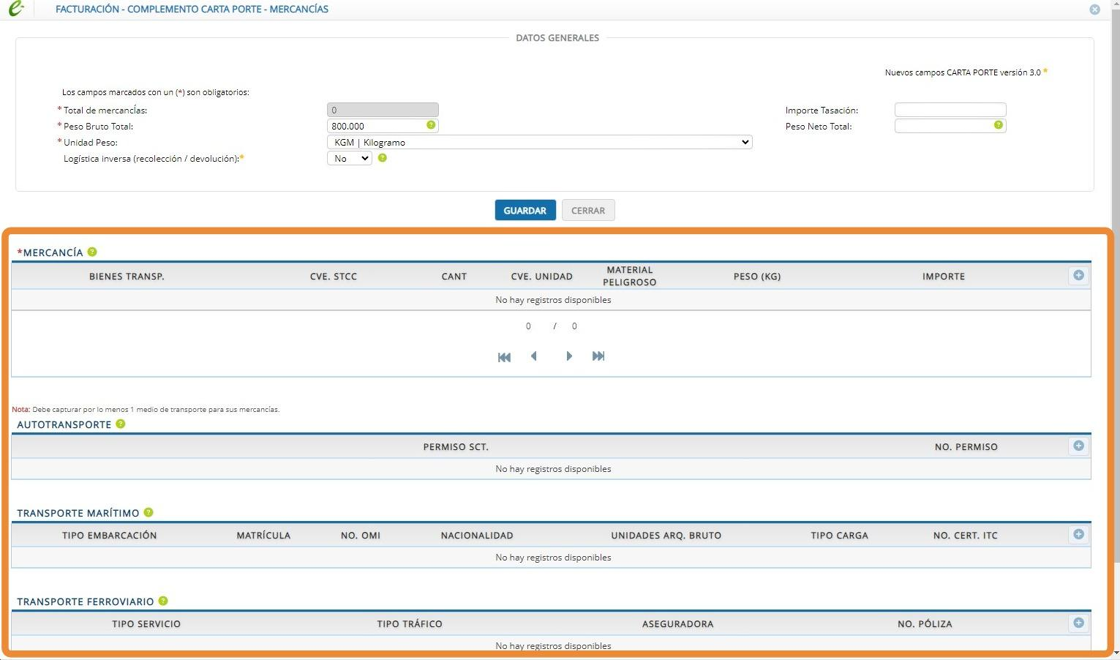Go to first page of Mercancía table
Image resolution: width=1120 pixels, height=660 pixels.
pyautogui.click(x=504, y=357)
